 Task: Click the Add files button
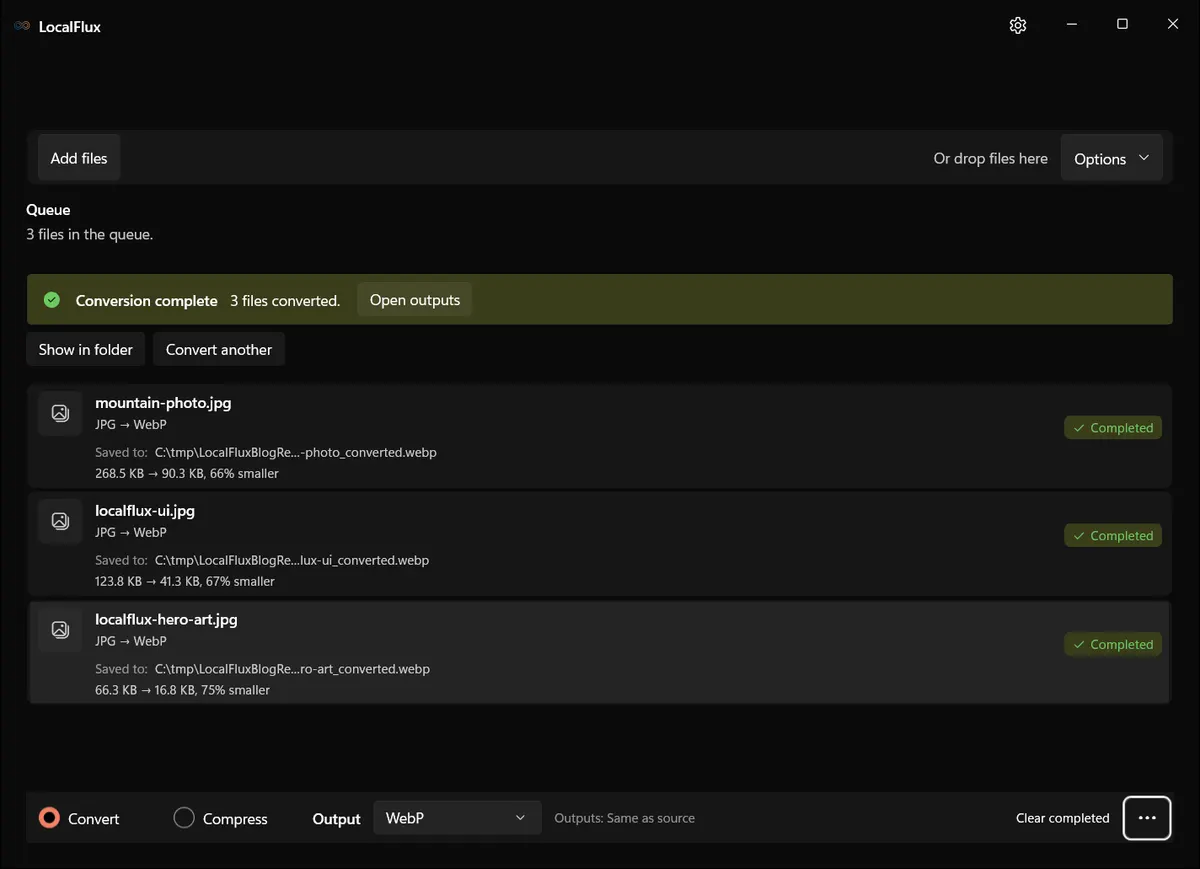pos(79,158)
